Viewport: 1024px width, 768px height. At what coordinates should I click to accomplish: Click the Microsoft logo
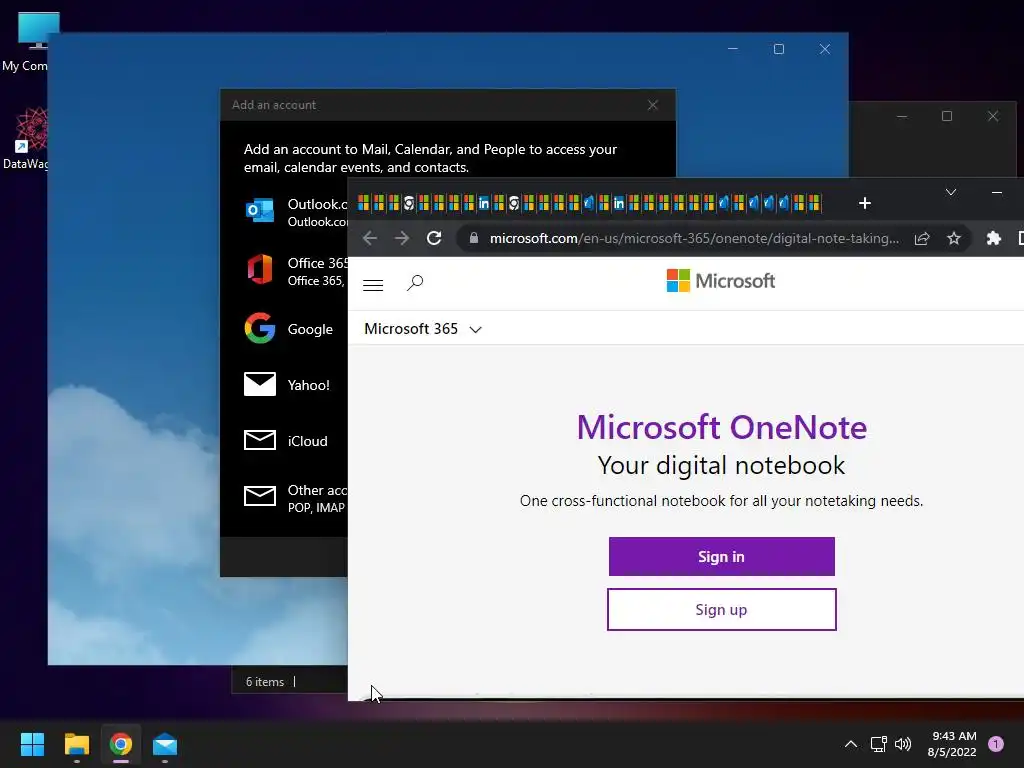[x=720, y=281]
